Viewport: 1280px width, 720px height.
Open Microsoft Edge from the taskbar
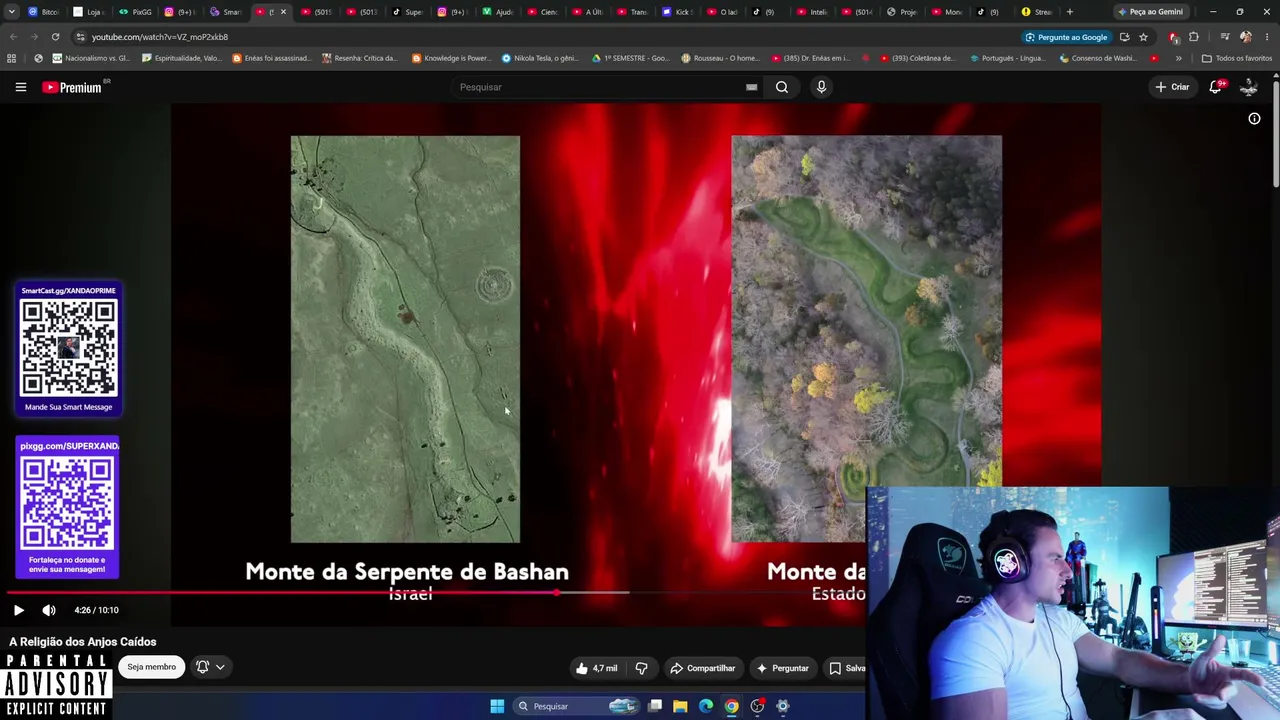click(x=706, y=706)
